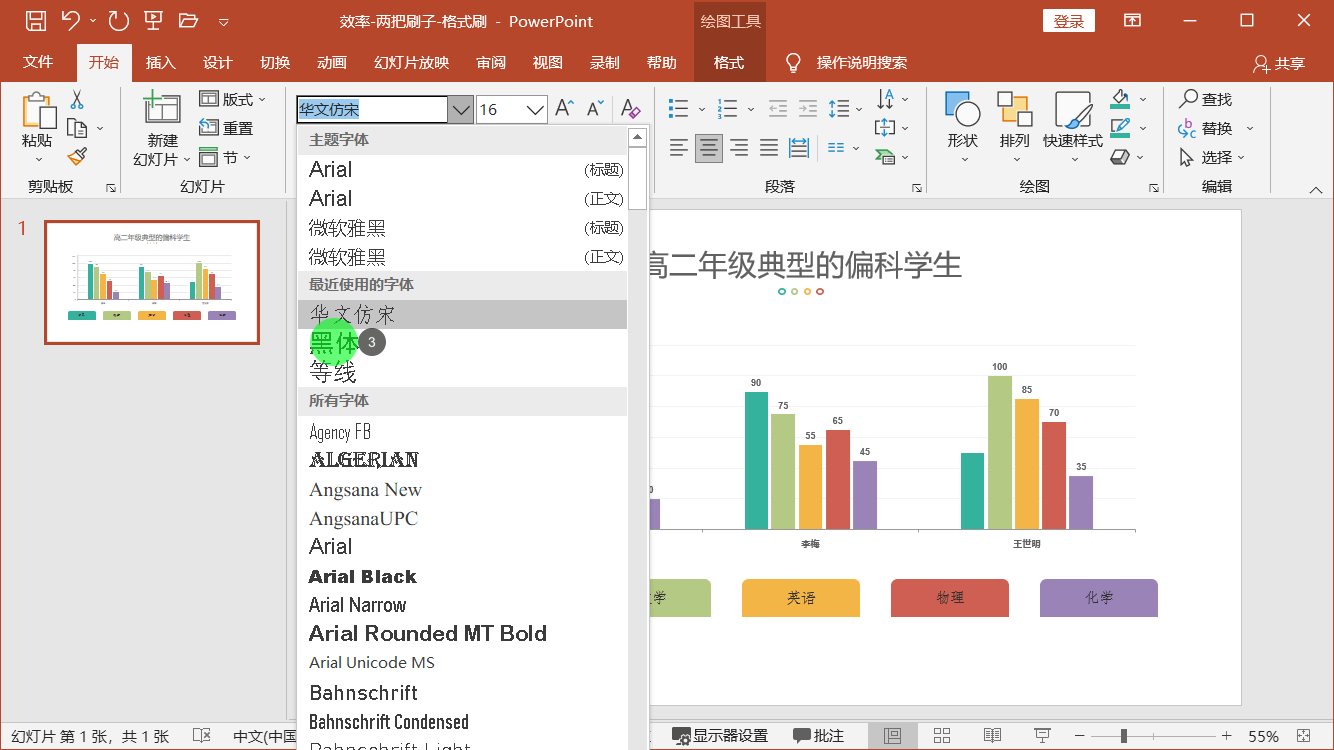Open 替换 replace dropdown
The height and width of the screenshot is (750, 1334).
(x=1215, y=128)
